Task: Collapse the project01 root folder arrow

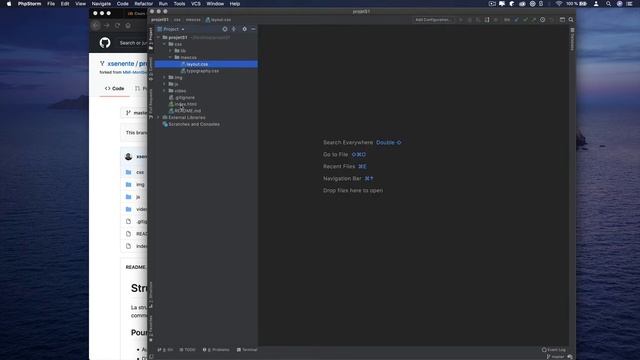Action: [x=159, y=38]
